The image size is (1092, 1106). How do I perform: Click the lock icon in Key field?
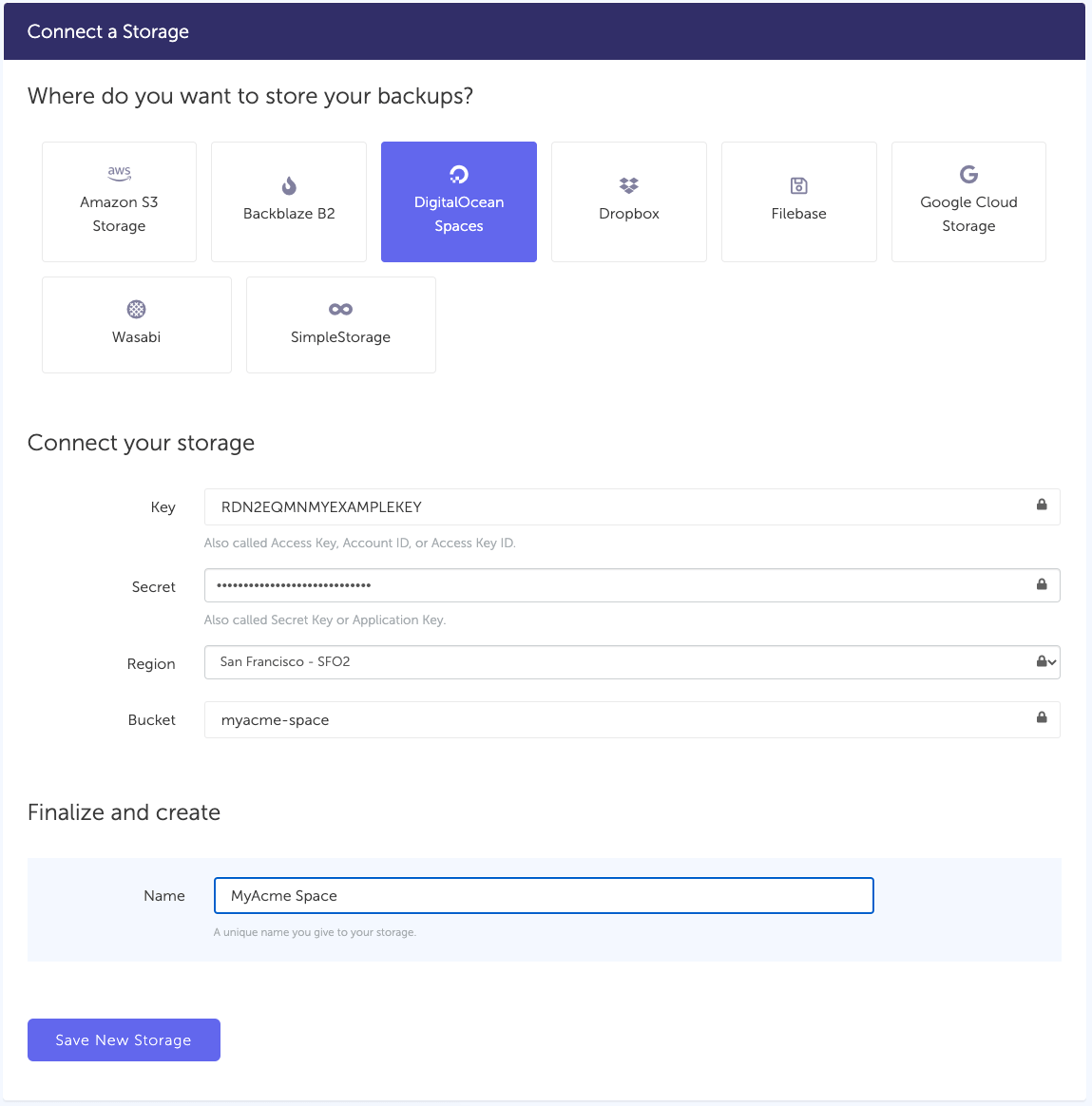(x=1042, y=505)
